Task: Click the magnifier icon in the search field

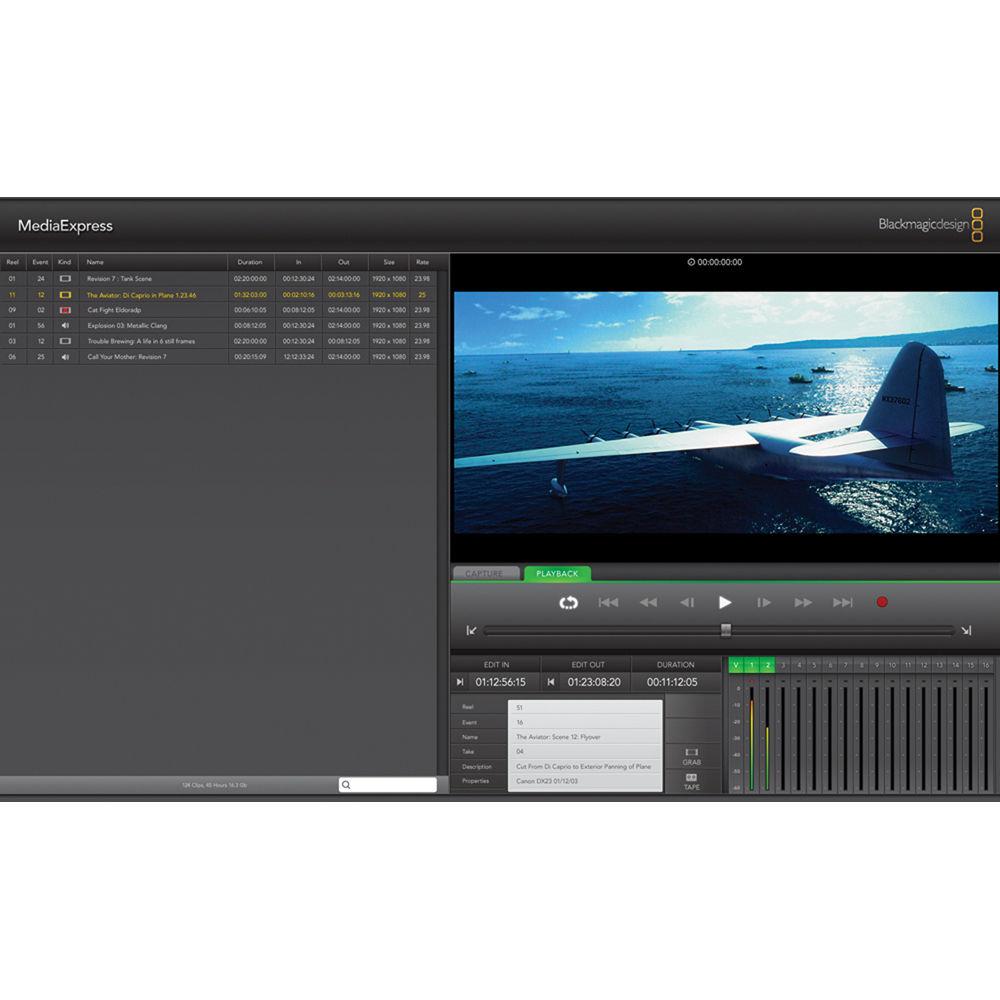Action: 346,786
